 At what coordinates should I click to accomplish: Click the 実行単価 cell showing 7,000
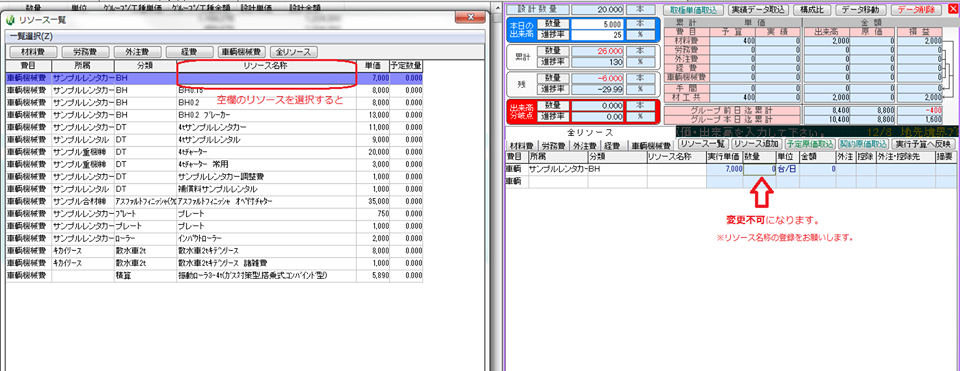725,168
